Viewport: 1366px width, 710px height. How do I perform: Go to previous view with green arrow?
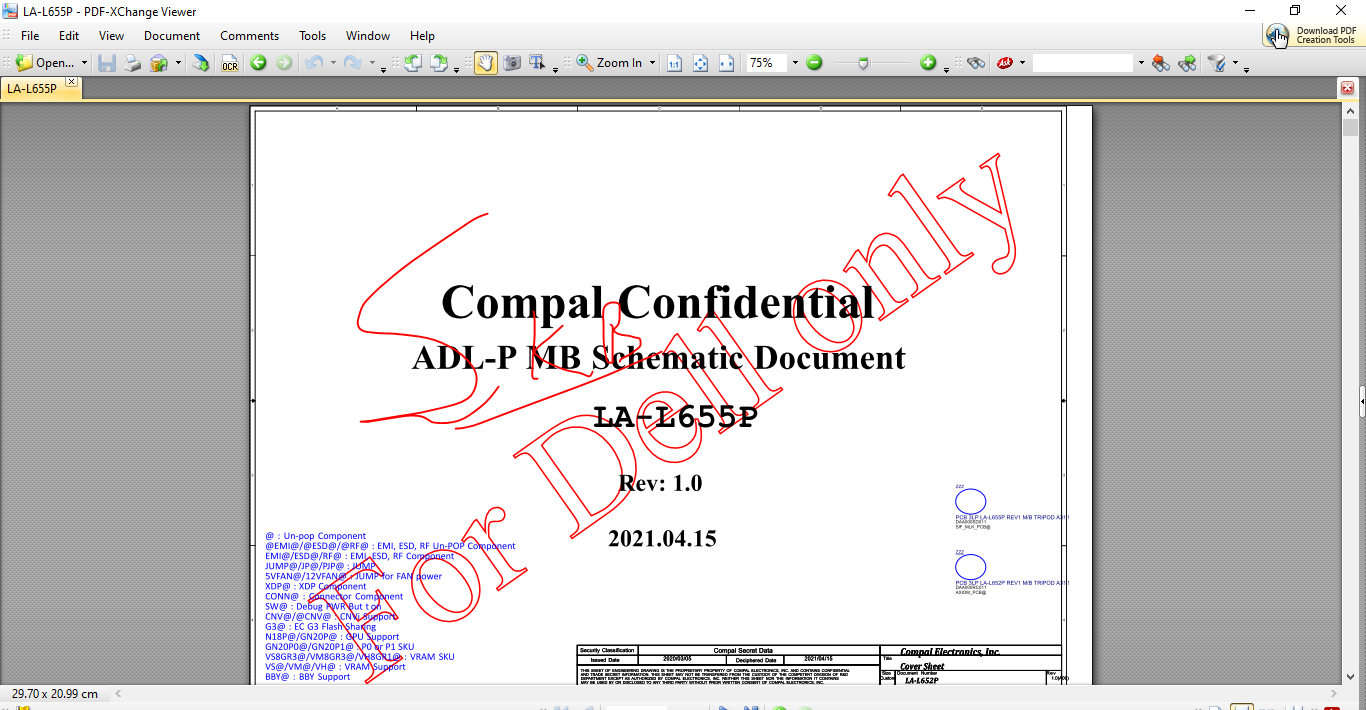pos(258,63)
